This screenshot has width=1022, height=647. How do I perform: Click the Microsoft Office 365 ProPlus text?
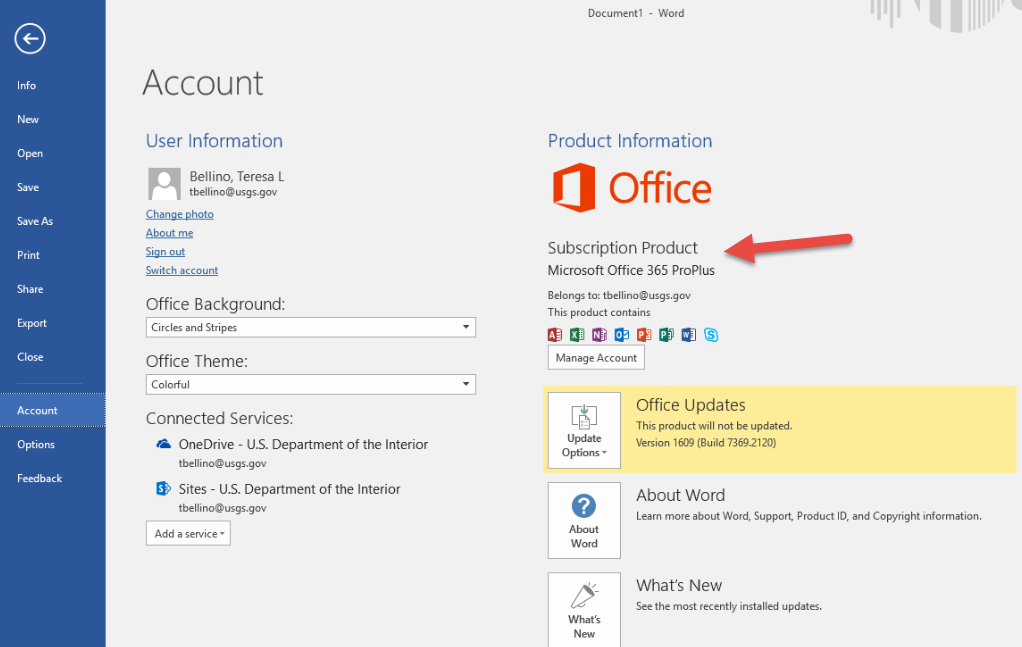(631, 270)
